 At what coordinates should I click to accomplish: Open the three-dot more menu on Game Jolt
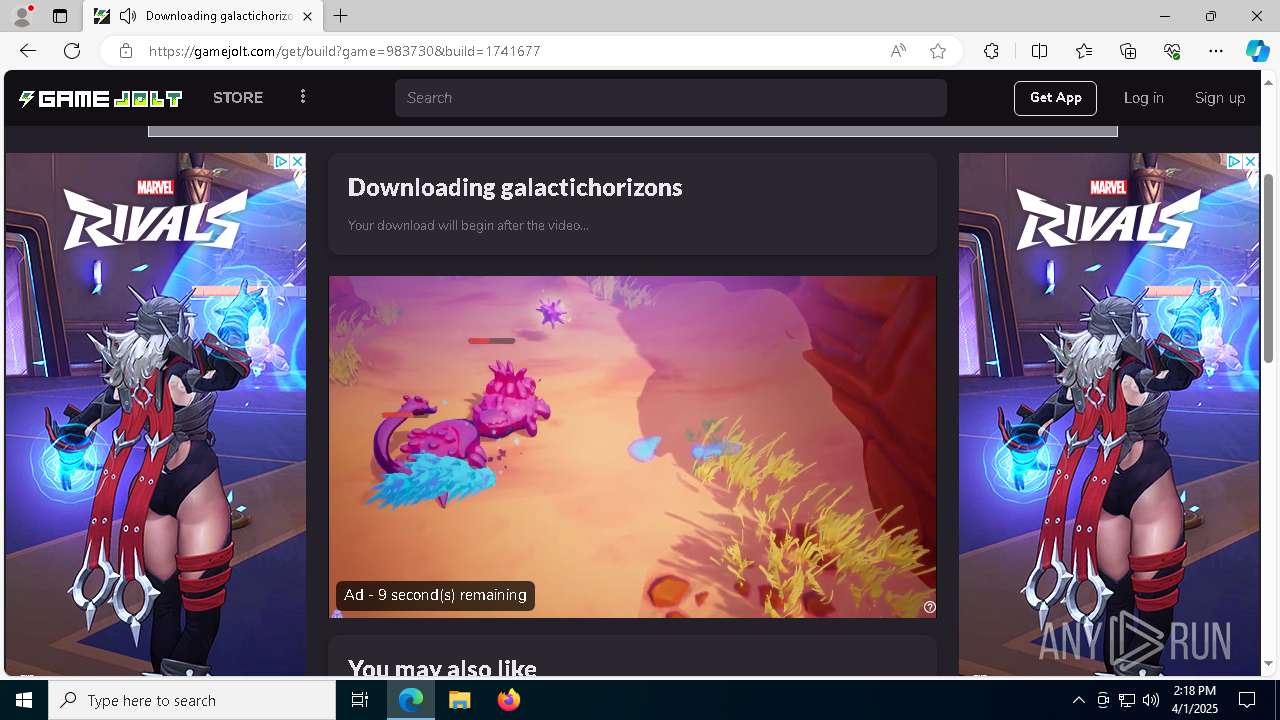click(x=303, y=97)
